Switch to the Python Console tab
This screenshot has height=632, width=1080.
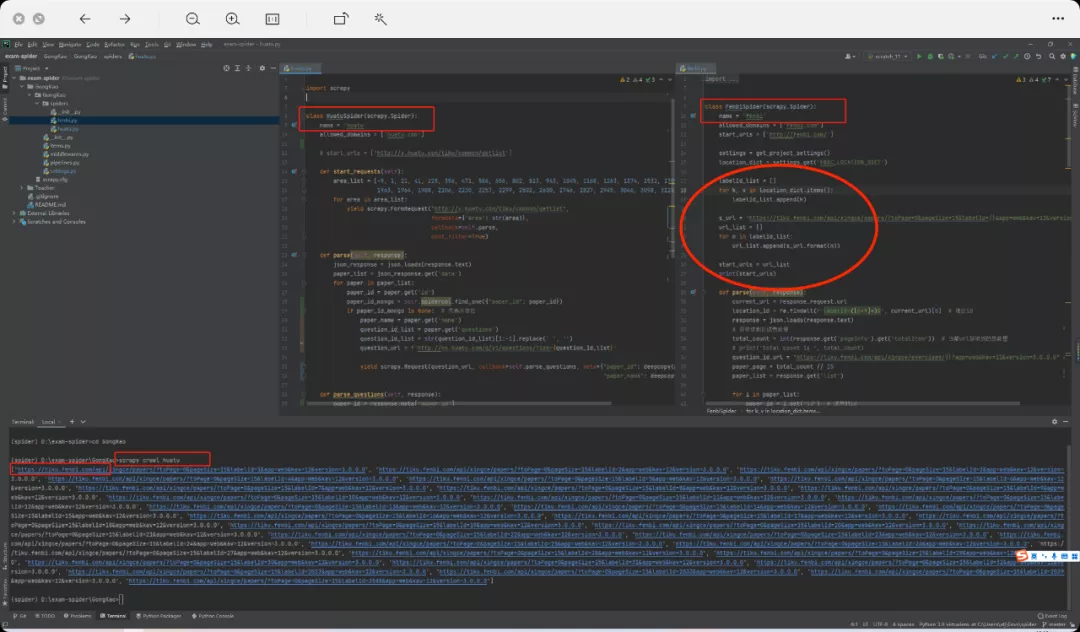(x=214, y=616)
